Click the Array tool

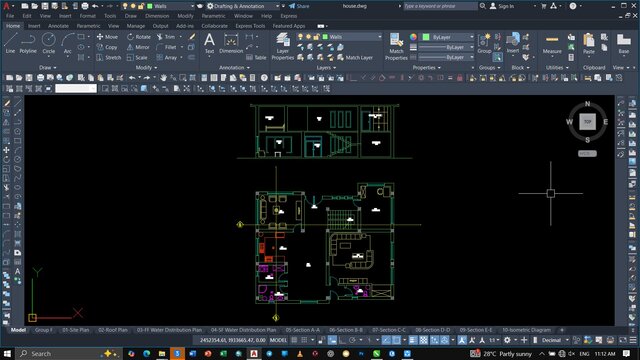pos(167,58)
